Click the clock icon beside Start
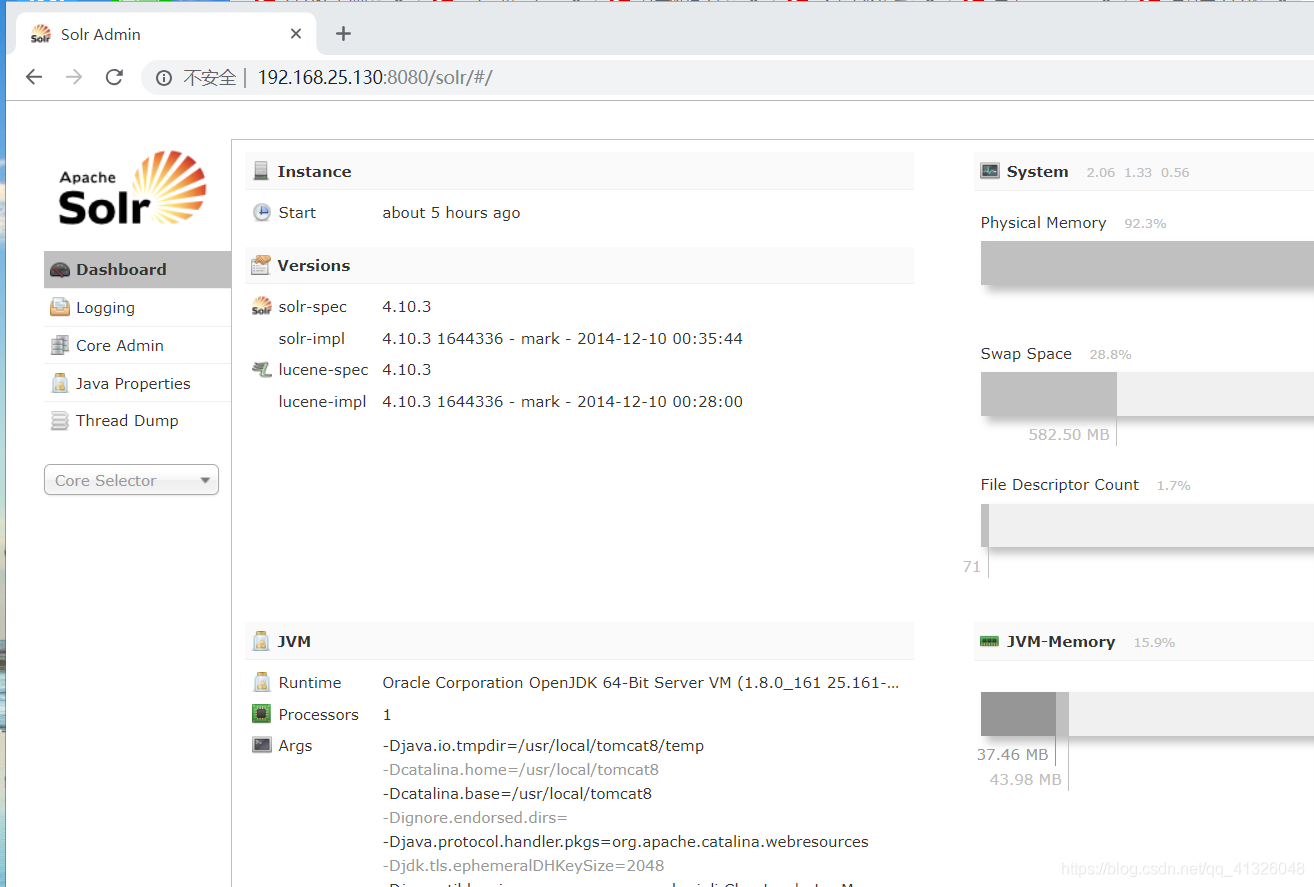The image size is (1314, 887). 261,213
